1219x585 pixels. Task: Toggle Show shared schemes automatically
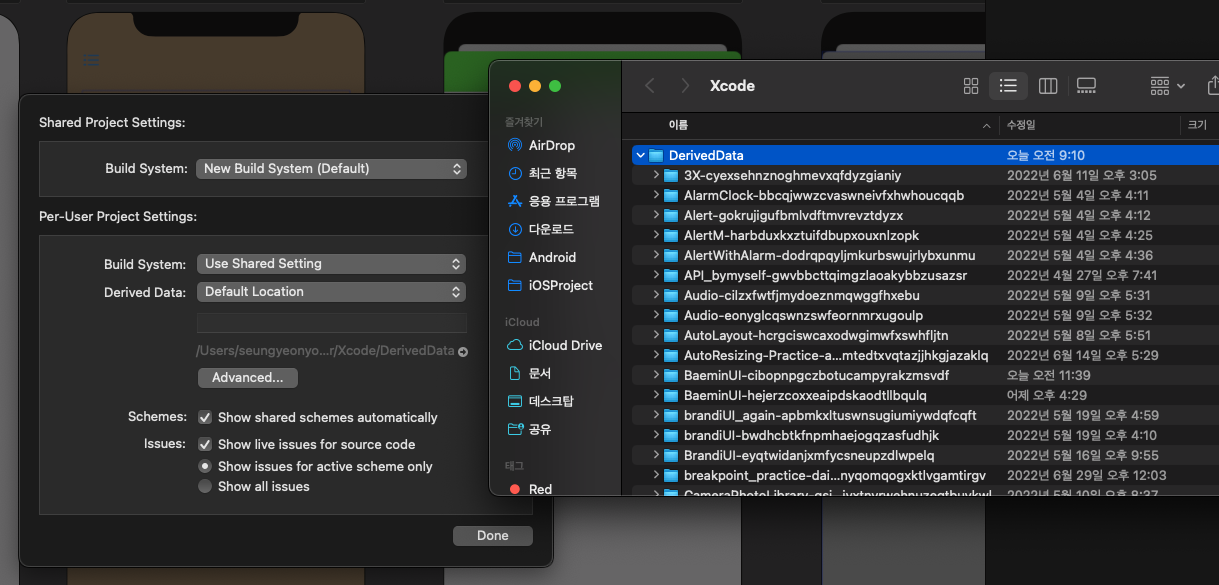pos(205,417)
